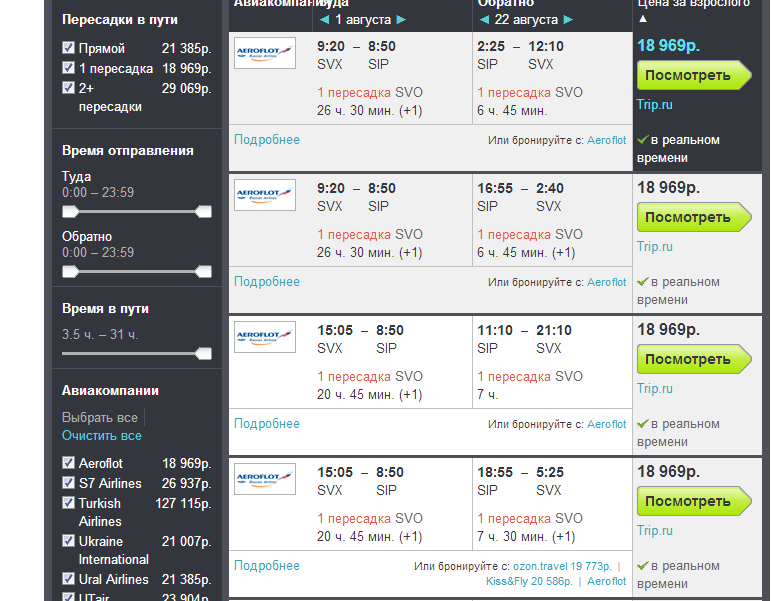Viewport: 772px width, 601px height.
Task: Open Kiss&Fly 20 586р. booking link
Action: click(529, 581)
